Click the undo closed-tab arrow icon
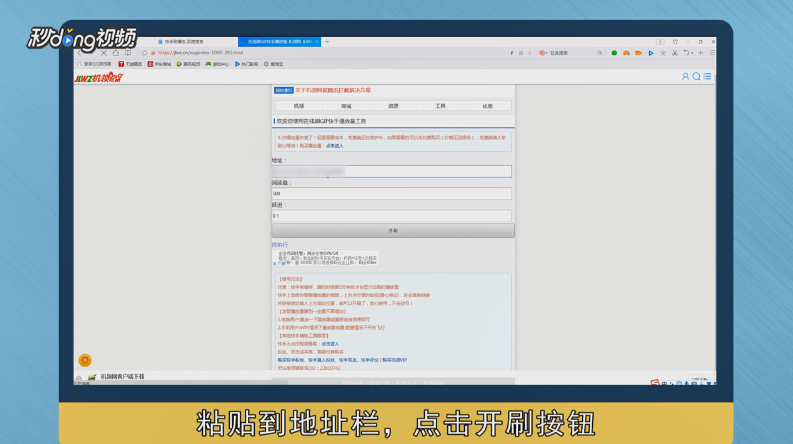Screen dimensions: 793x444 tap(686, 53)
